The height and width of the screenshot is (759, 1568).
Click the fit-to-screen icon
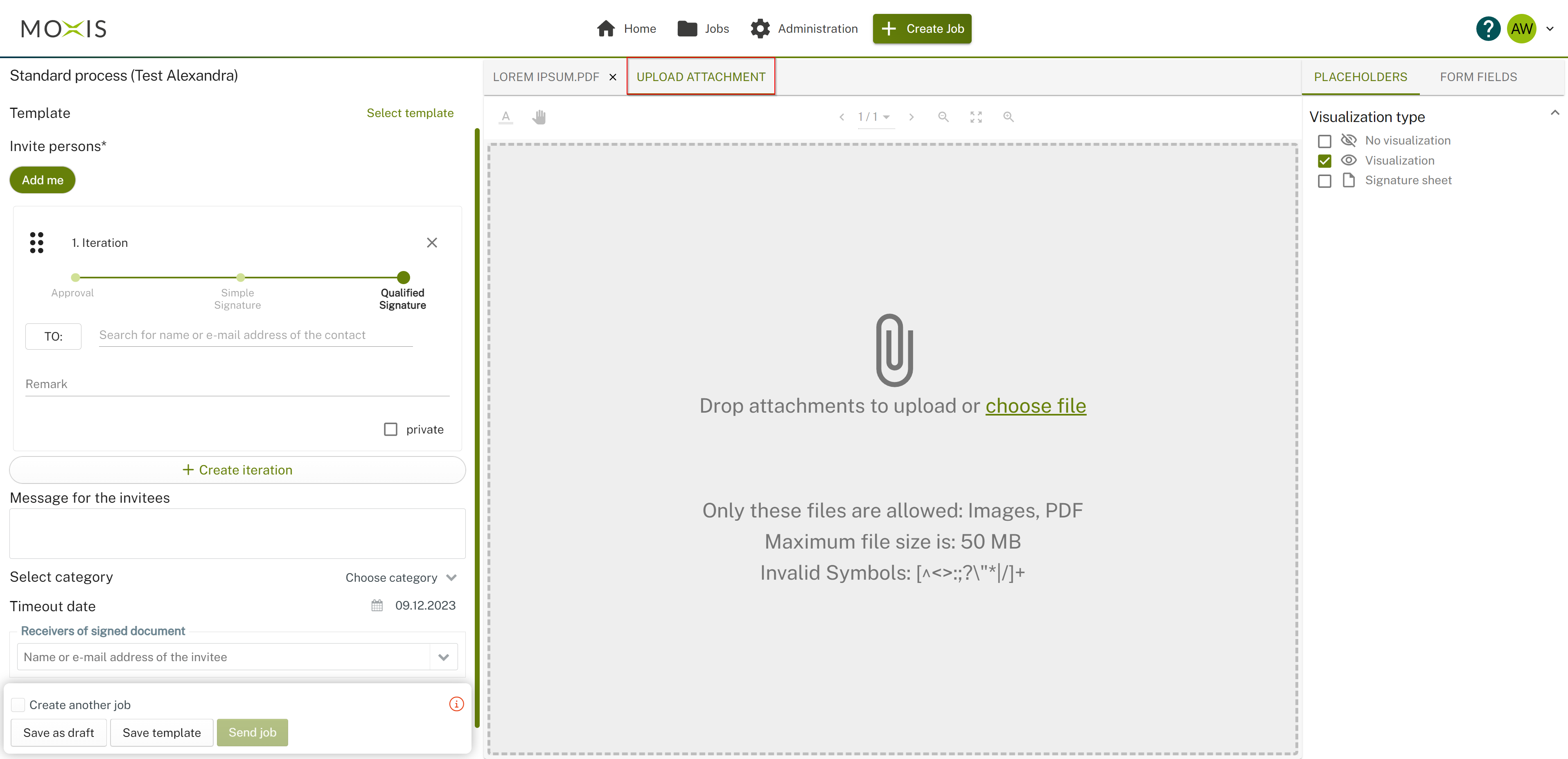976,117
